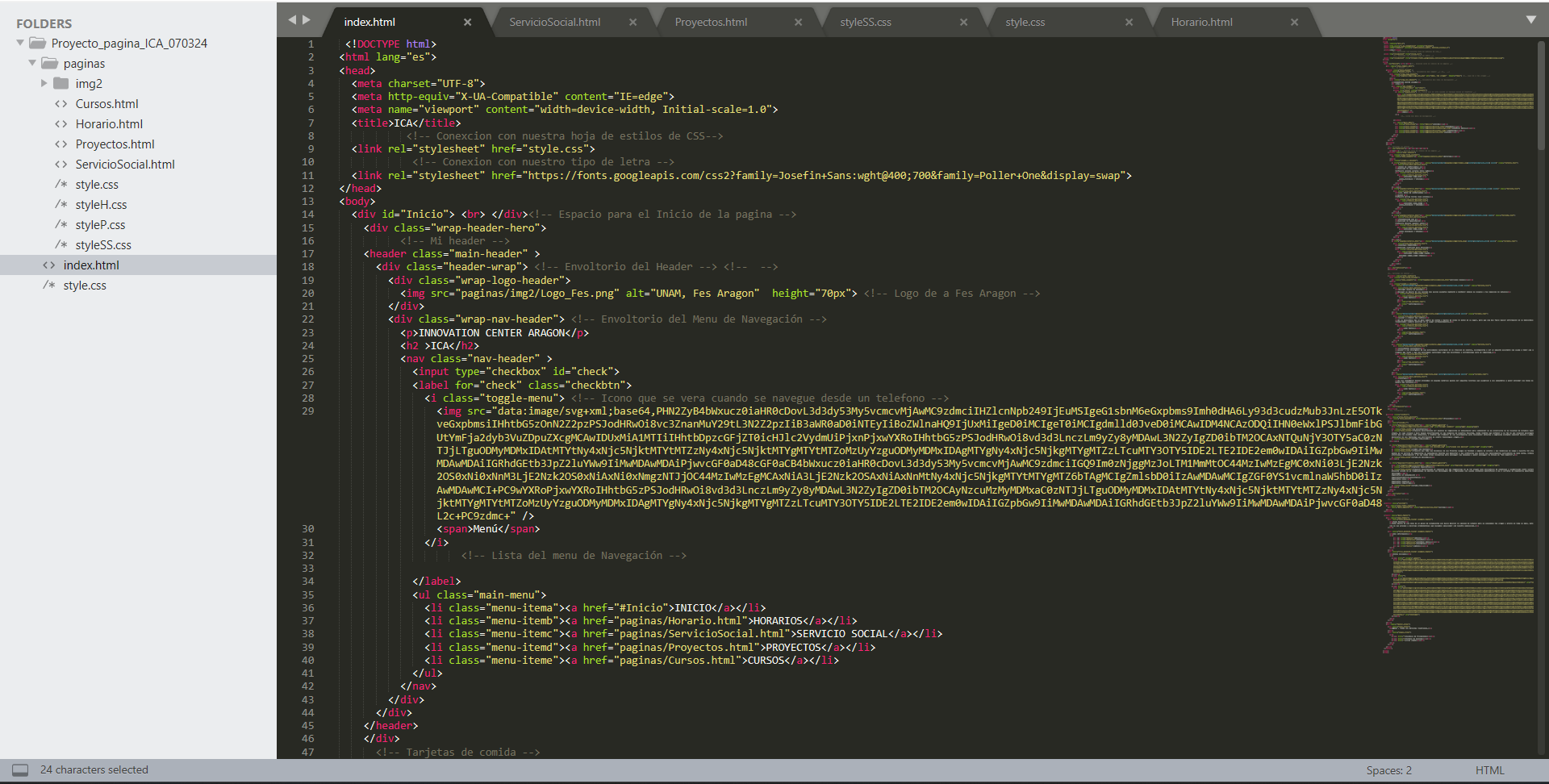Change the HTML syntax in status bar
Viewport: 1549px width, 784px height.
coord(1489,770)
